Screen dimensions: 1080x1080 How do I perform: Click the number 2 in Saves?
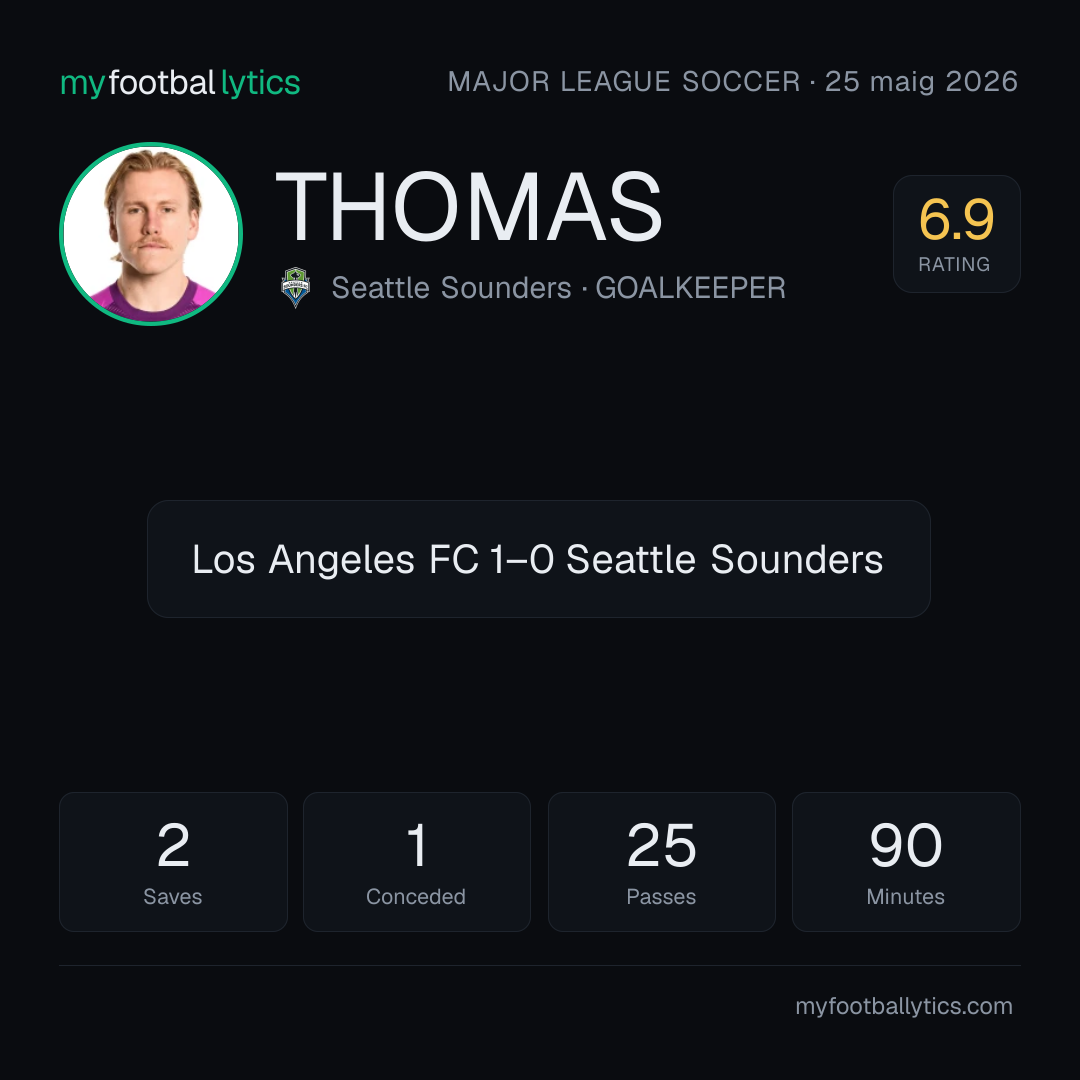pos(173,845)
